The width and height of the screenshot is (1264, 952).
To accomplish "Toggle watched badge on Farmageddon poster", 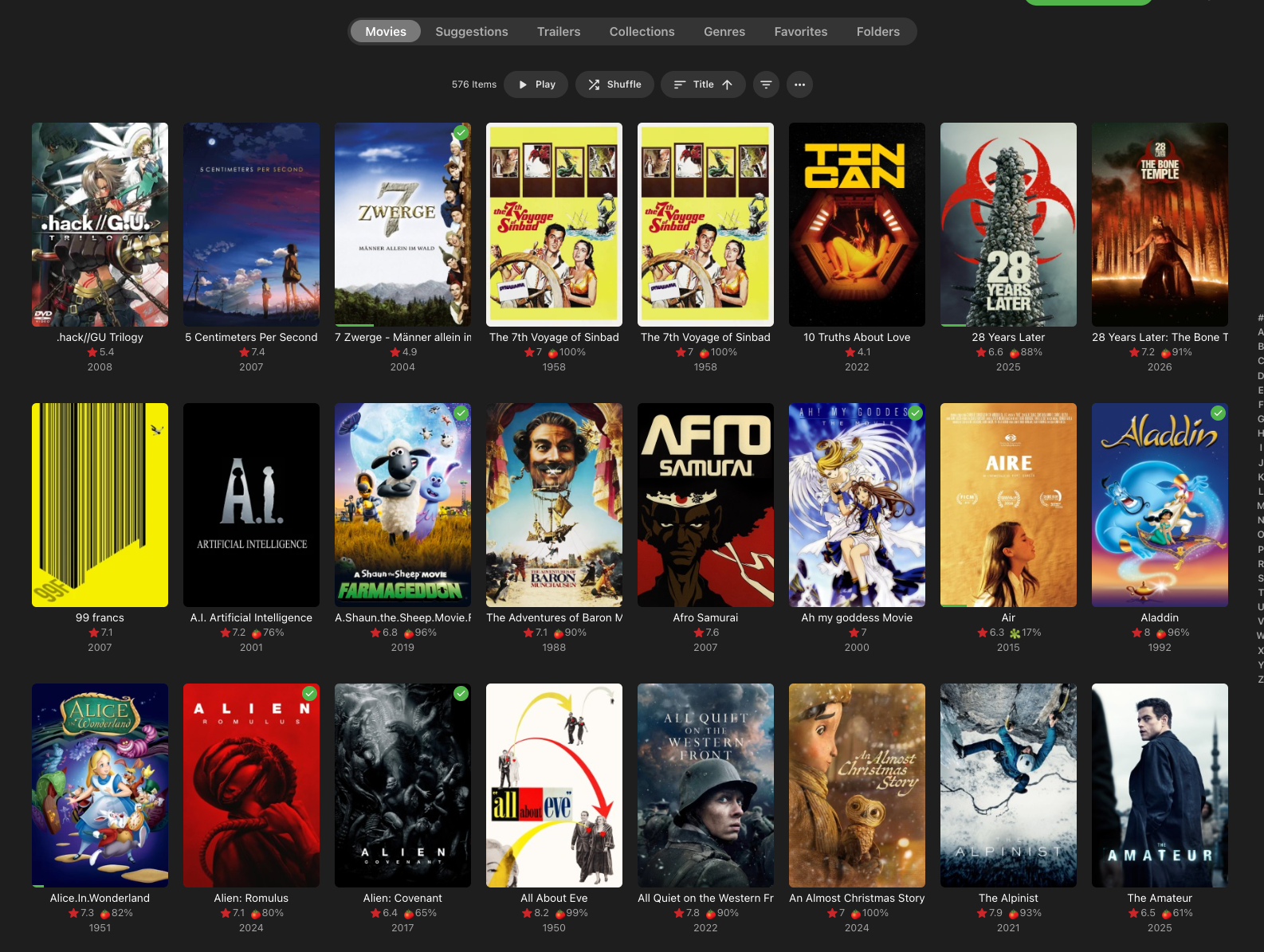I will click(x=461, y=413).
